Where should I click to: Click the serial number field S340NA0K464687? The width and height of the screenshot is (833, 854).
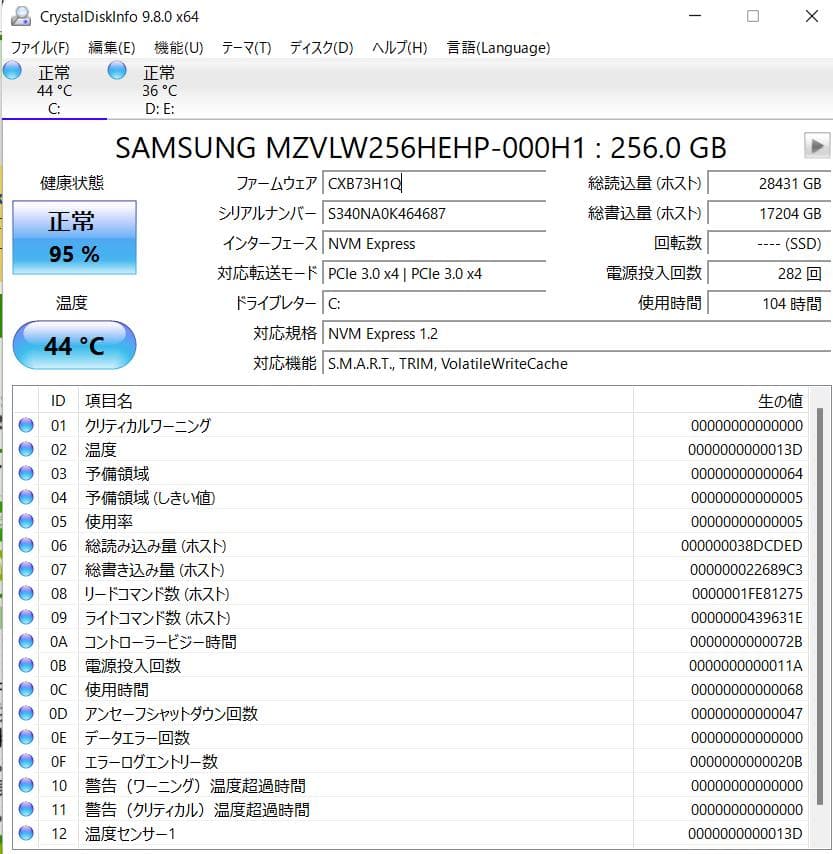[x=434, y=214]
